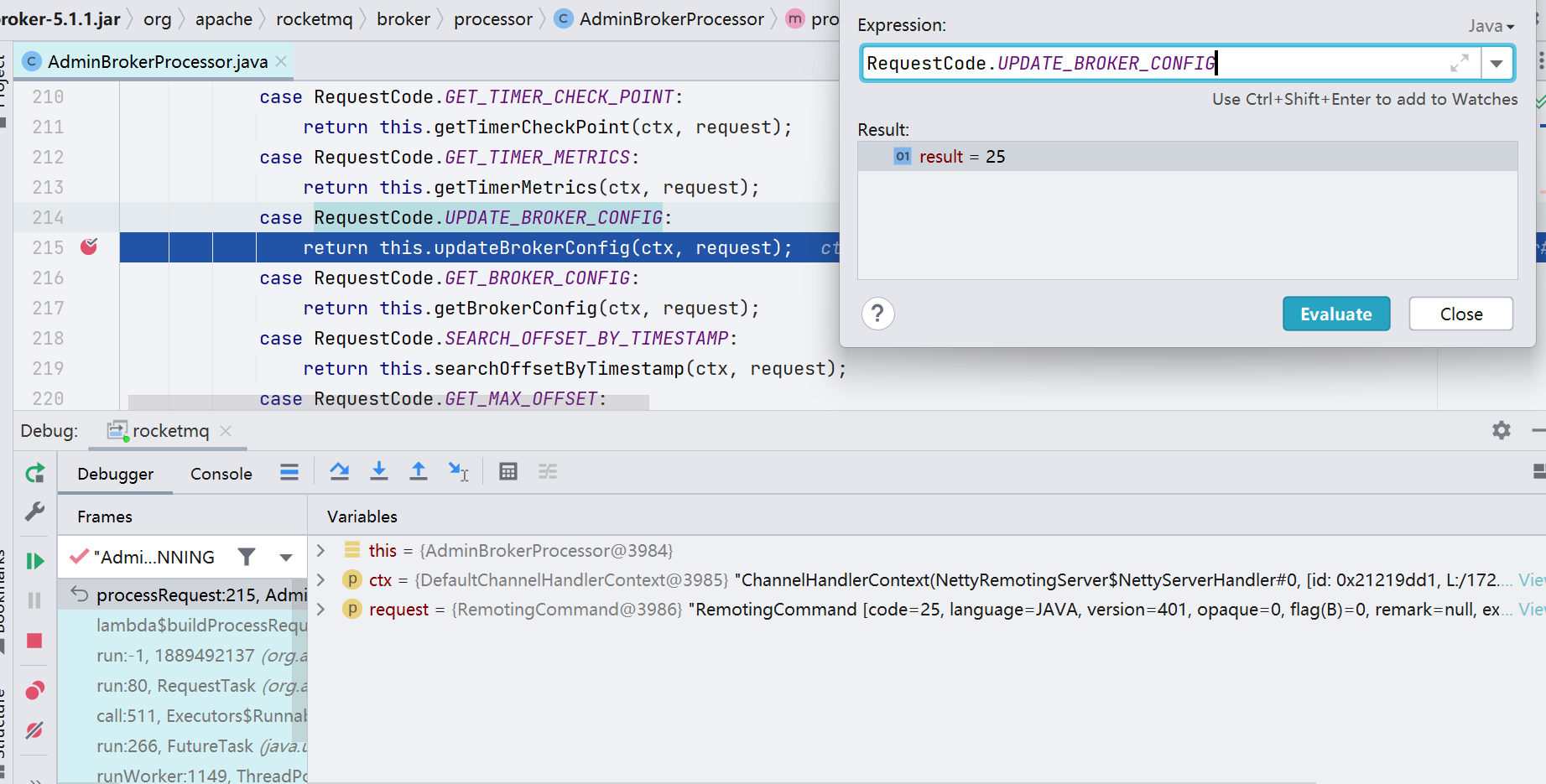Run to cursor in the debugger
The width and height of the screenshot is (1546, 784).
click(459, 471)
